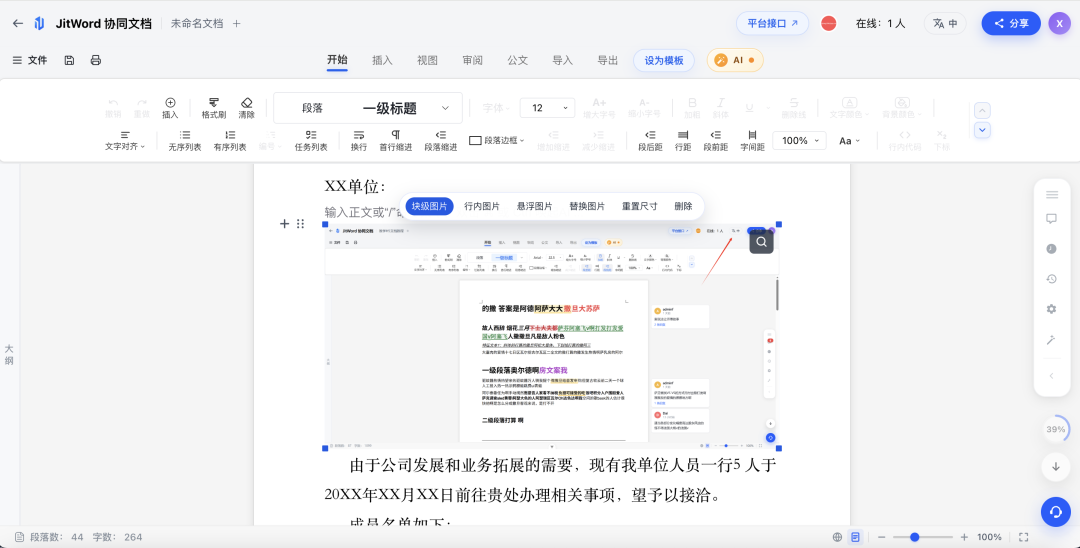Collapse the right sidebar with left chevron
Viewport: 1080px width, 548px height.
1051,376
